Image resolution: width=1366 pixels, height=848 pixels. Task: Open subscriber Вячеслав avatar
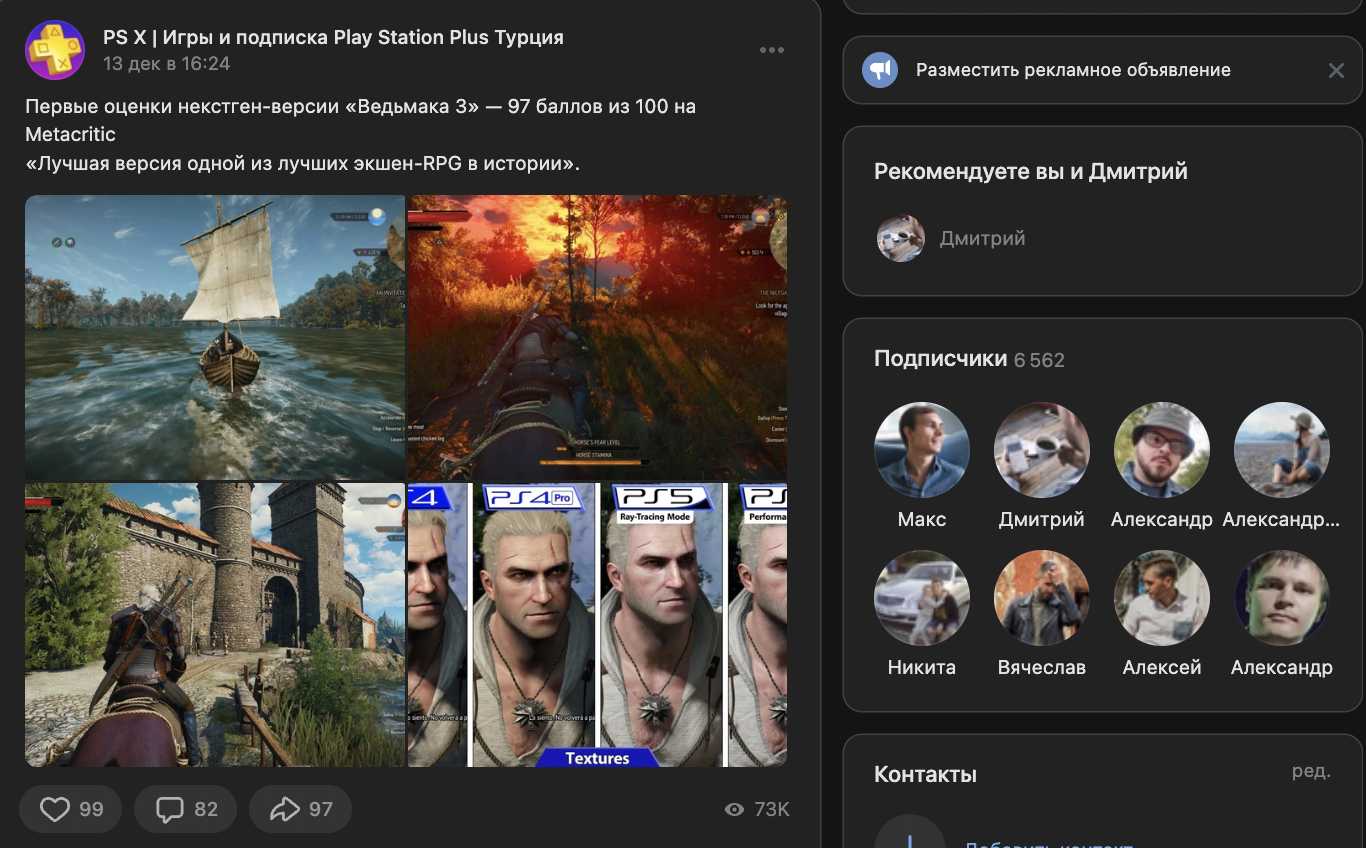click(1042, 598)
